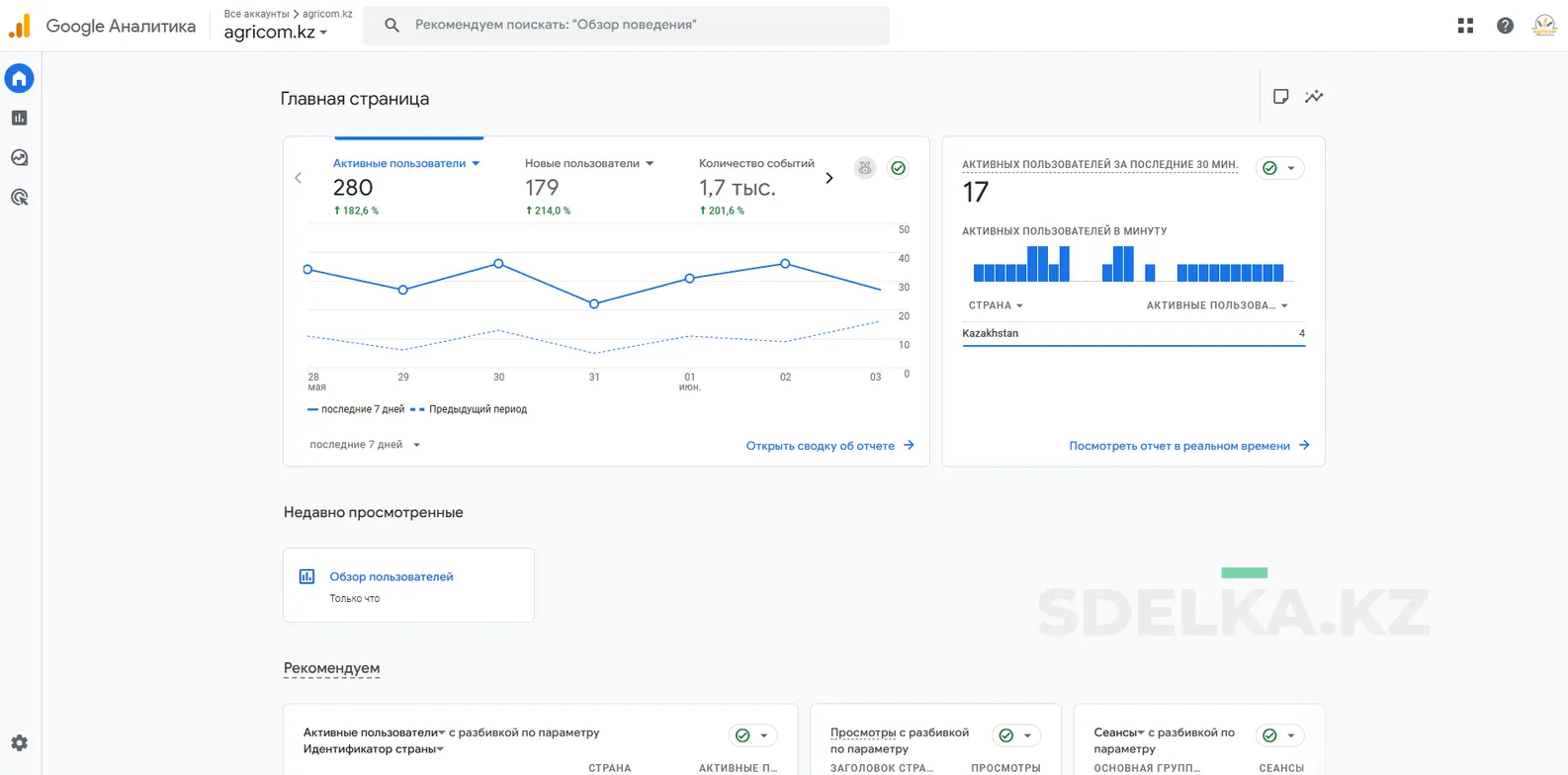Open the Google apps grid
Viewport: 1568px width, 775px height.
click(x=1465, y=26)
